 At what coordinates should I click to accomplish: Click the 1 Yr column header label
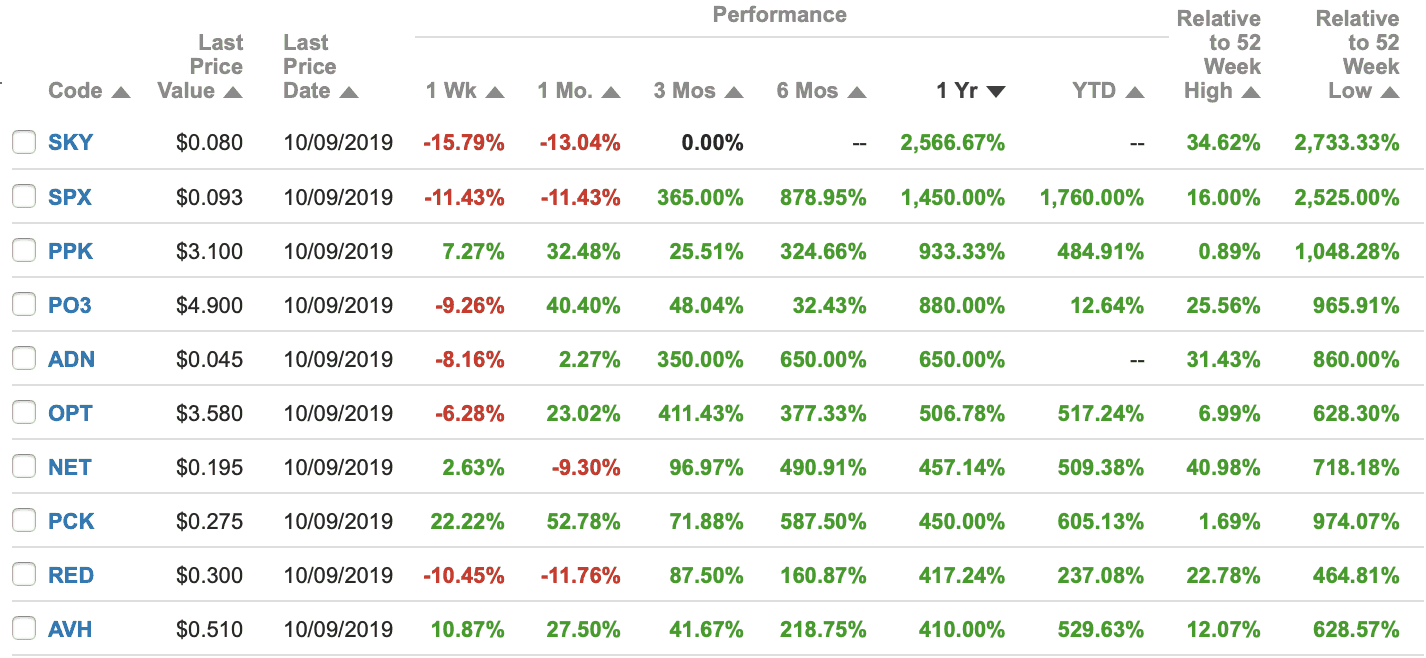[956, 91]
